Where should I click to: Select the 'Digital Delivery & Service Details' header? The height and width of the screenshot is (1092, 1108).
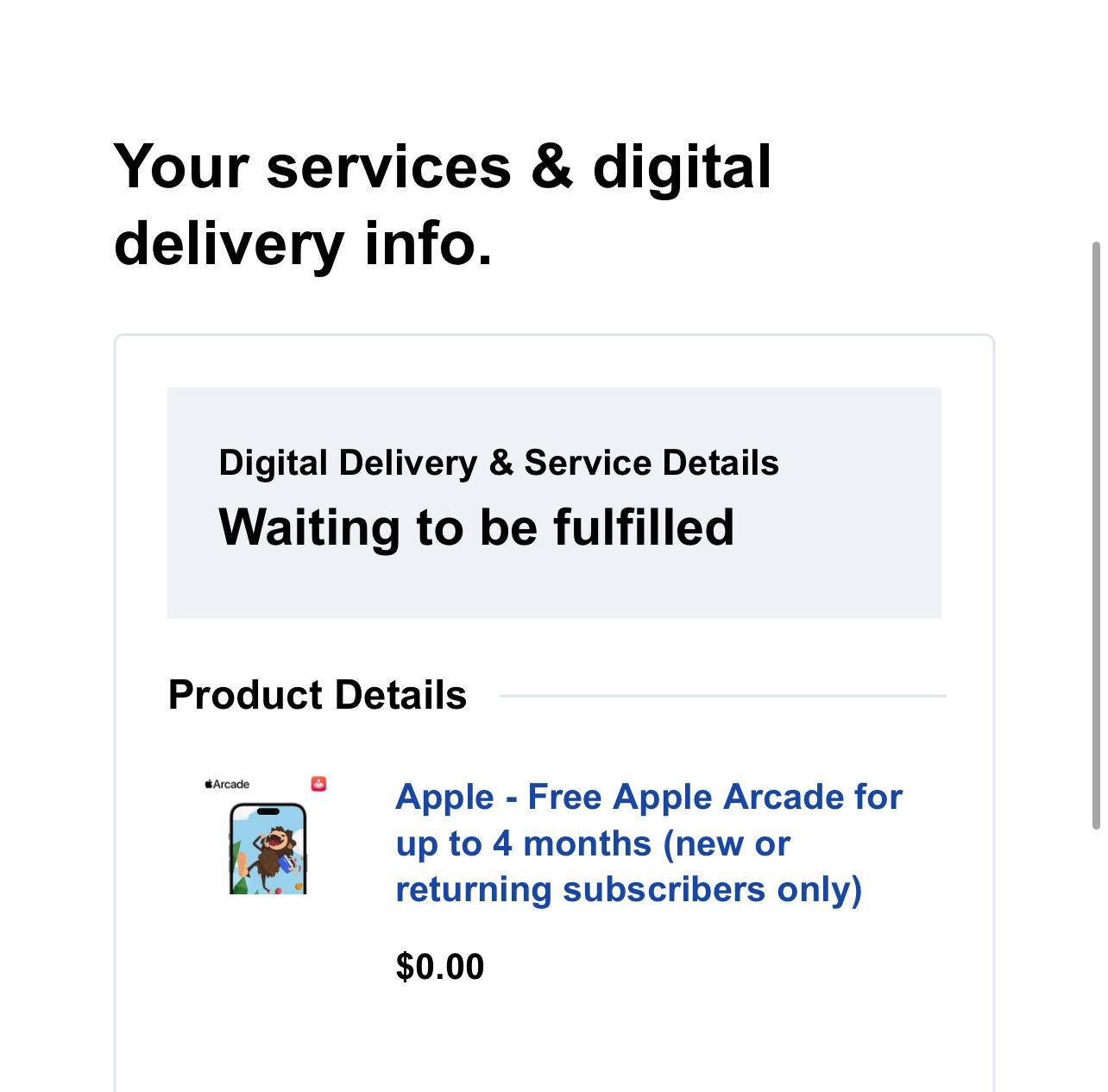pyautogui.click(x=499, y=463)
